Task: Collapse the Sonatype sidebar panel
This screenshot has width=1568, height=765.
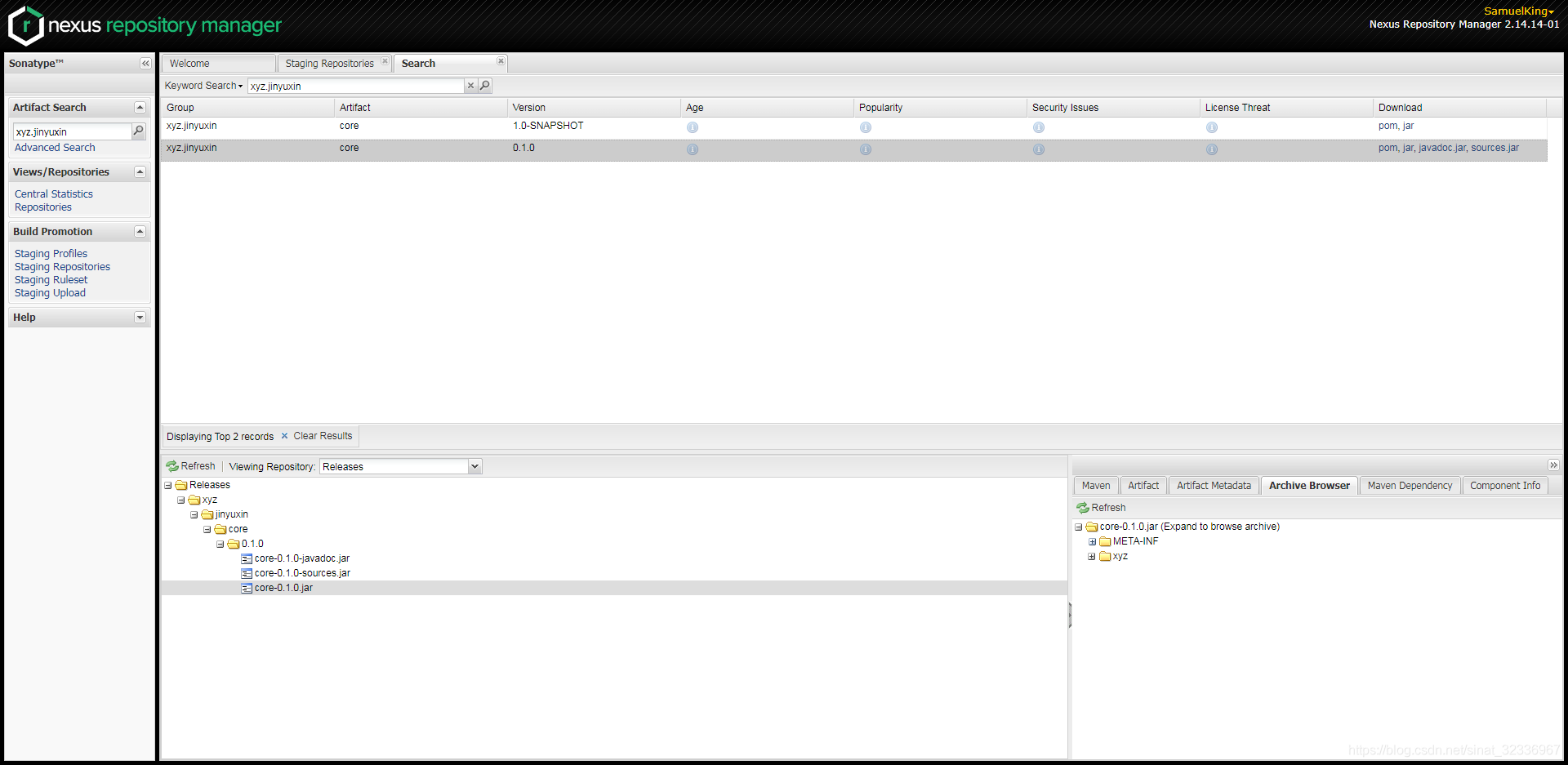Action: pyautogui.click(x=145, y=64)
